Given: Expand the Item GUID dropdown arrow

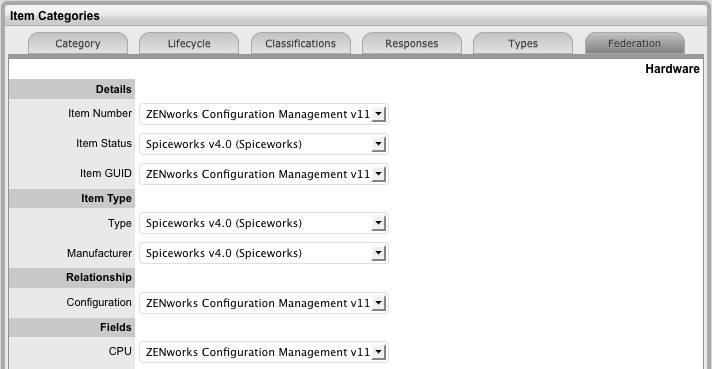Looking at the screenshot, I should [378, 174].
